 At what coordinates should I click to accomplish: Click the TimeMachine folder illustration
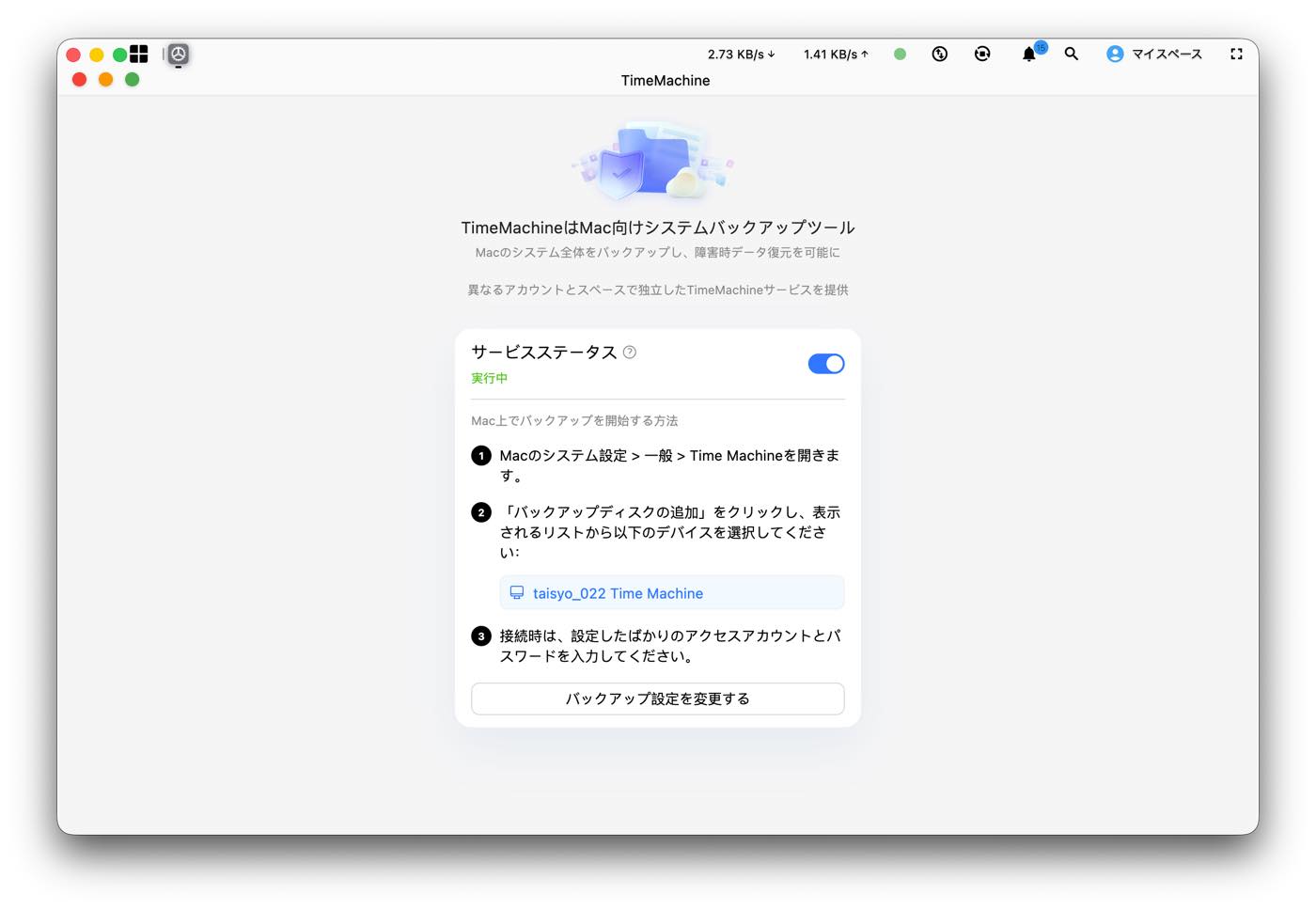653,161
